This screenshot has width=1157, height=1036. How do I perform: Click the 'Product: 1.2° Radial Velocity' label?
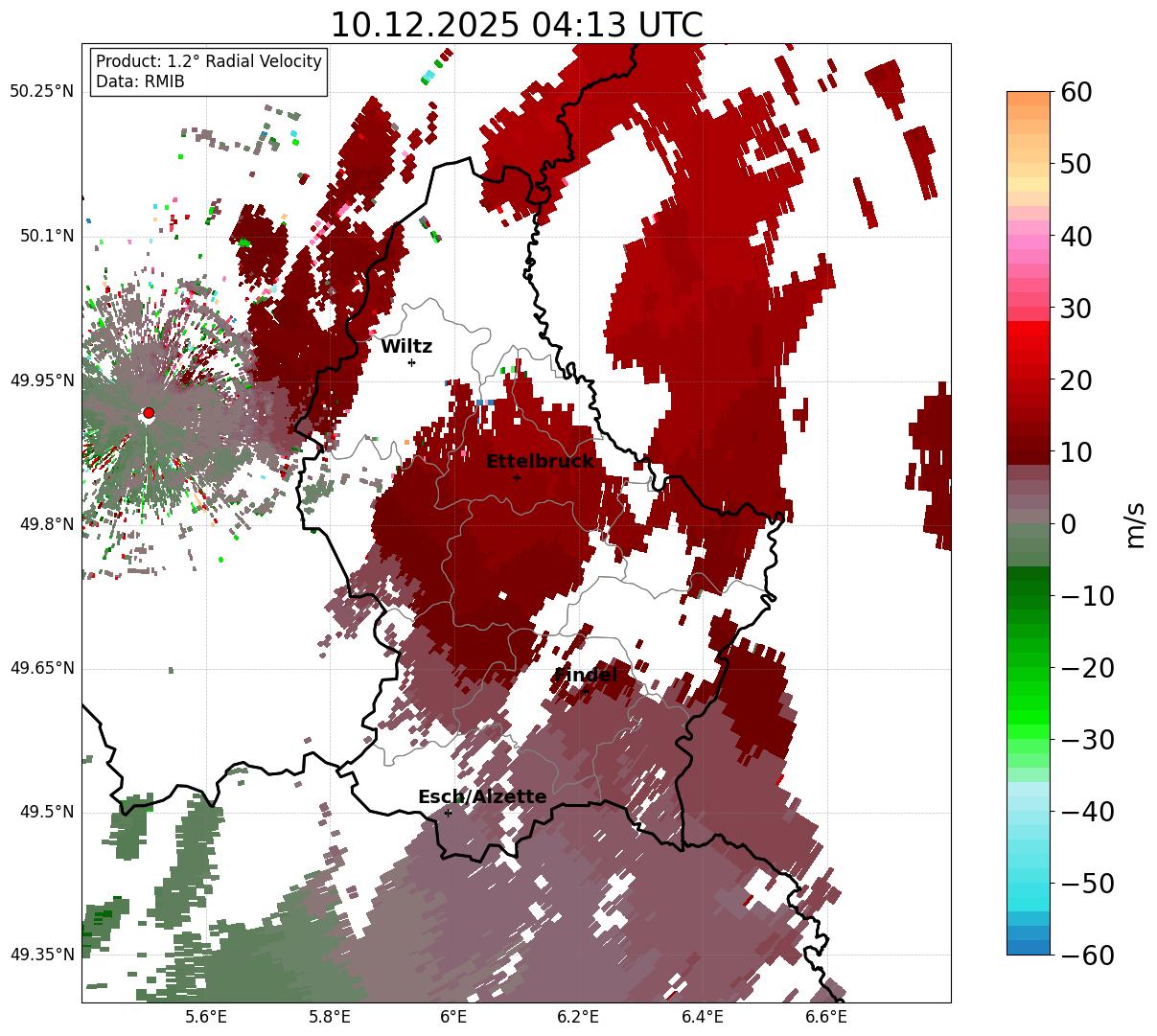pos(209,61)
